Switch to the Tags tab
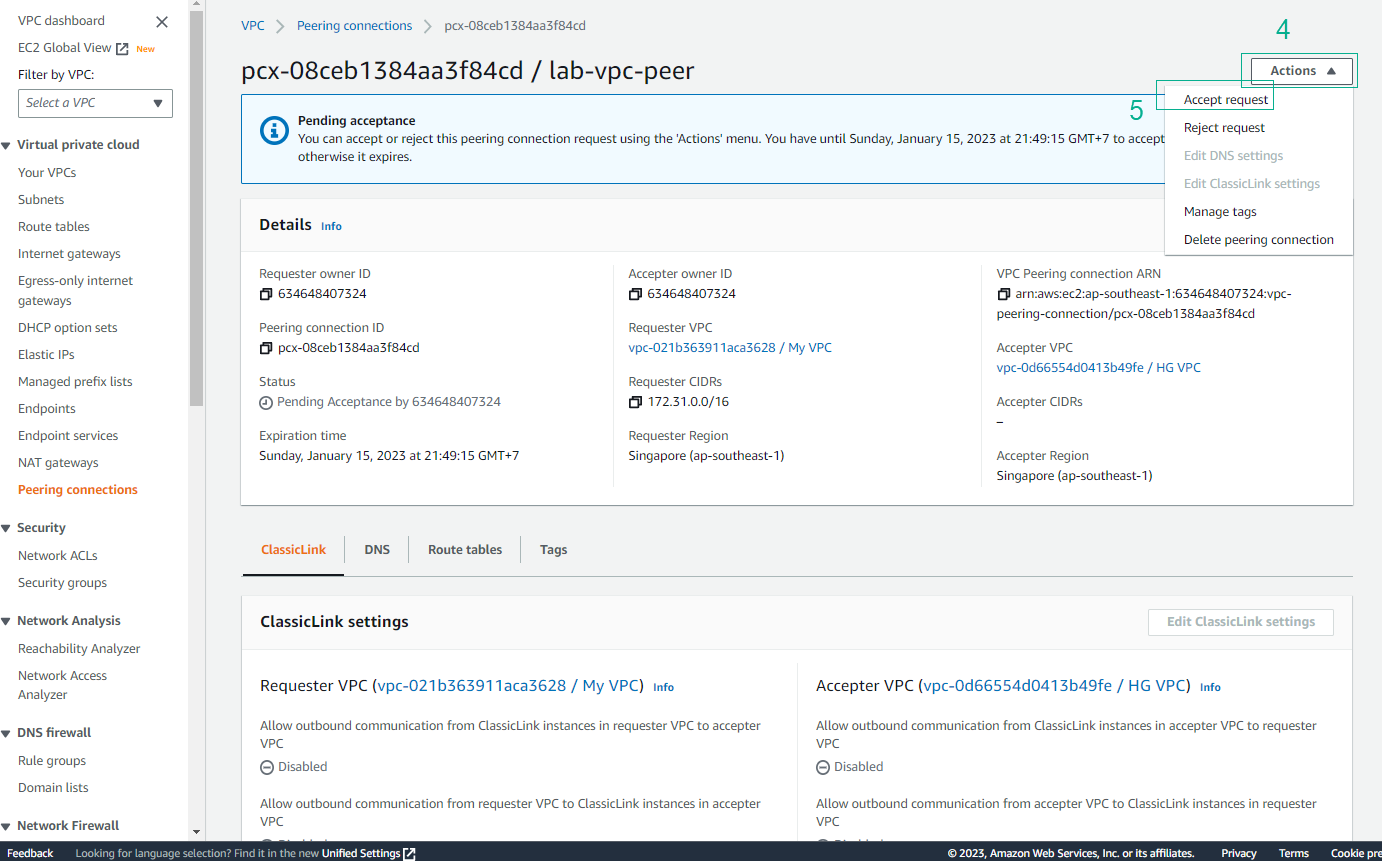Screen dimensions: 1382x861 (x=553, y=550)
